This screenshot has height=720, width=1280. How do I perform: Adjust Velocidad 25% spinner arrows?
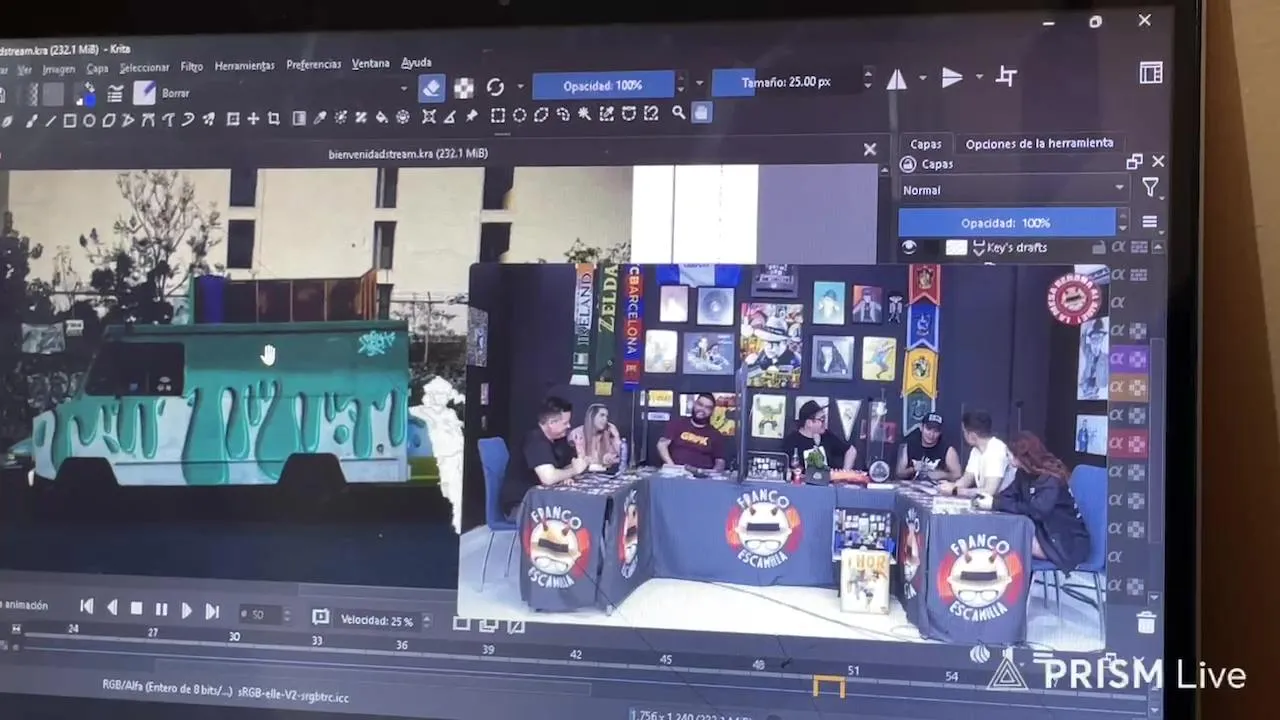427,621
